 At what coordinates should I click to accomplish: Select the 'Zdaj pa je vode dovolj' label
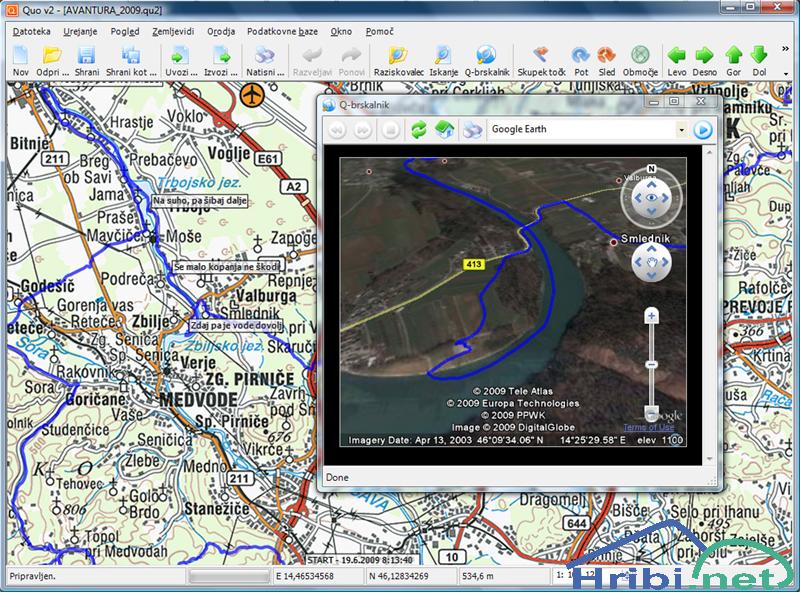click(237, 325)
